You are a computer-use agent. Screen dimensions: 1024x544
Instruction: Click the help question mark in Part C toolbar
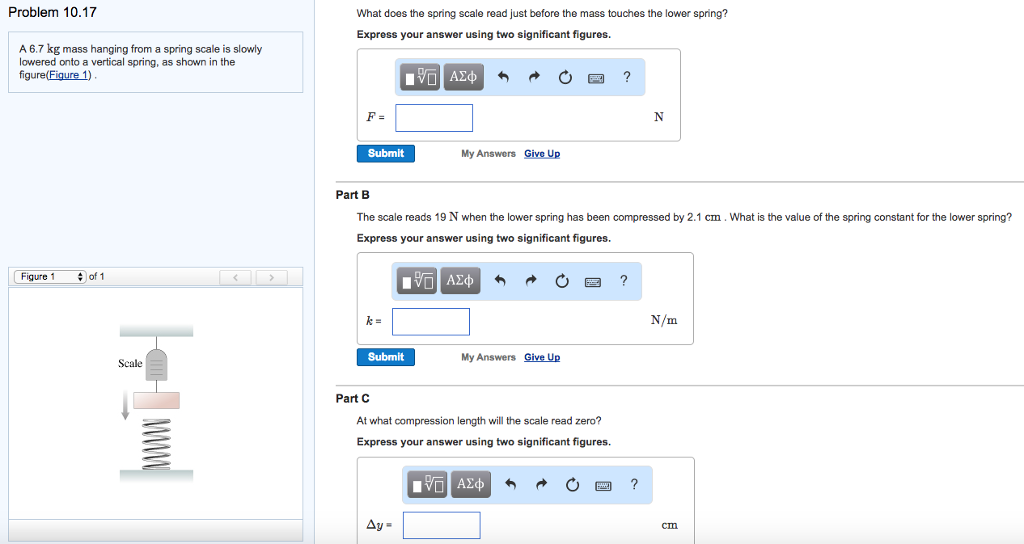tap(634, 485)
